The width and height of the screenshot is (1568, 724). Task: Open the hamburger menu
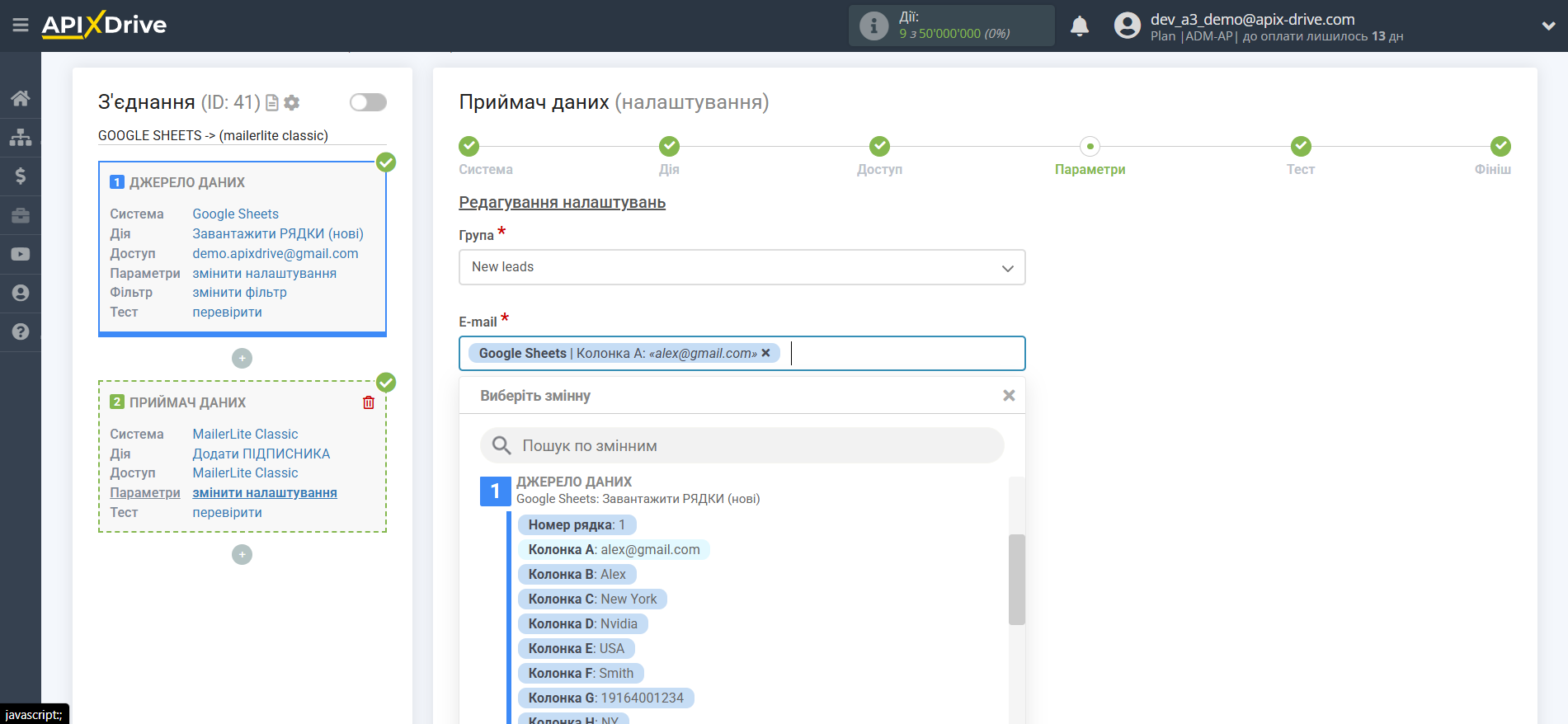pos(21,26)
